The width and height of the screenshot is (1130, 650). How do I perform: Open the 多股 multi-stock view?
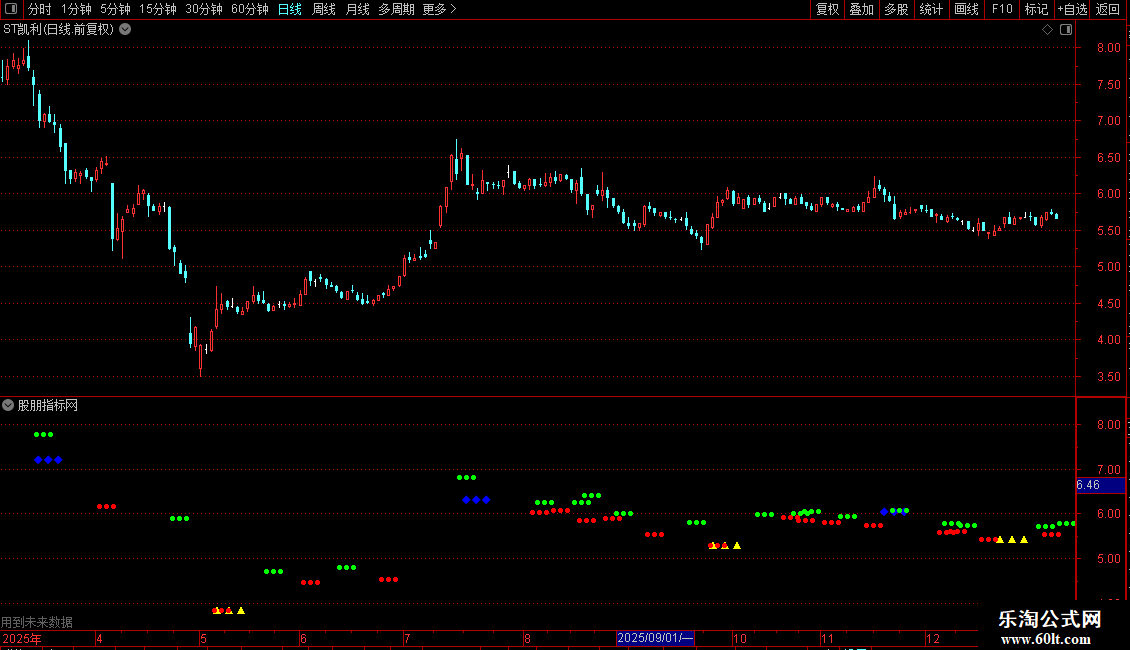896,9
